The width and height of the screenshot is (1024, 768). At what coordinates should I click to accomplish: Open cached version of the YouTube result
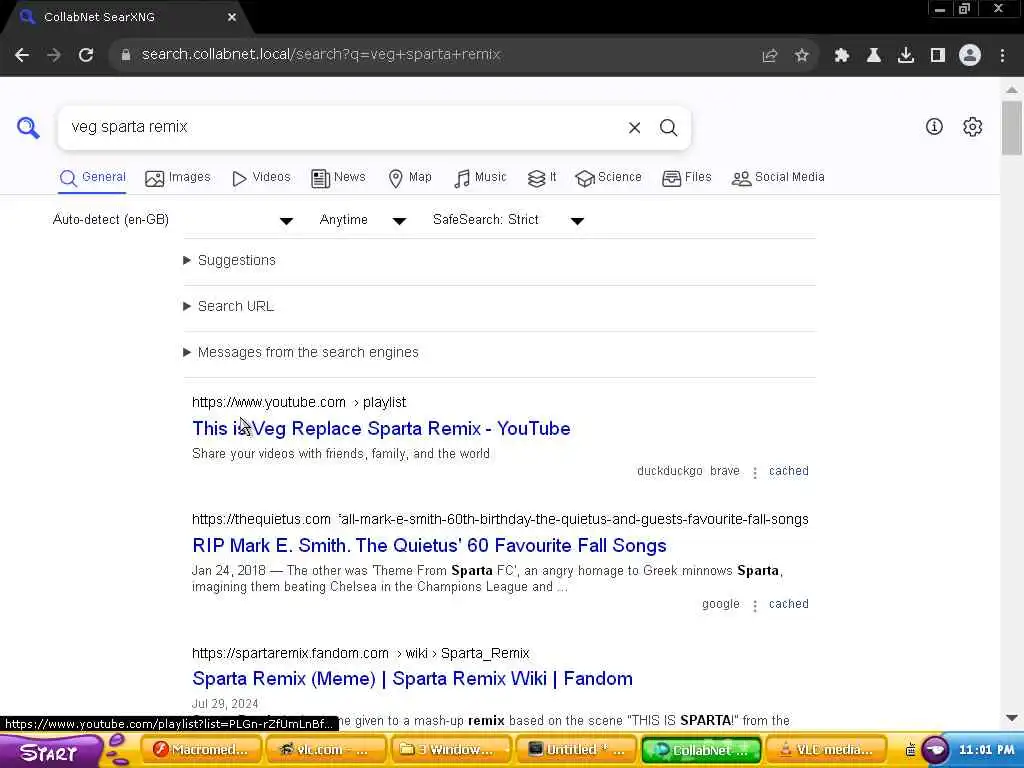click(788, 472)
